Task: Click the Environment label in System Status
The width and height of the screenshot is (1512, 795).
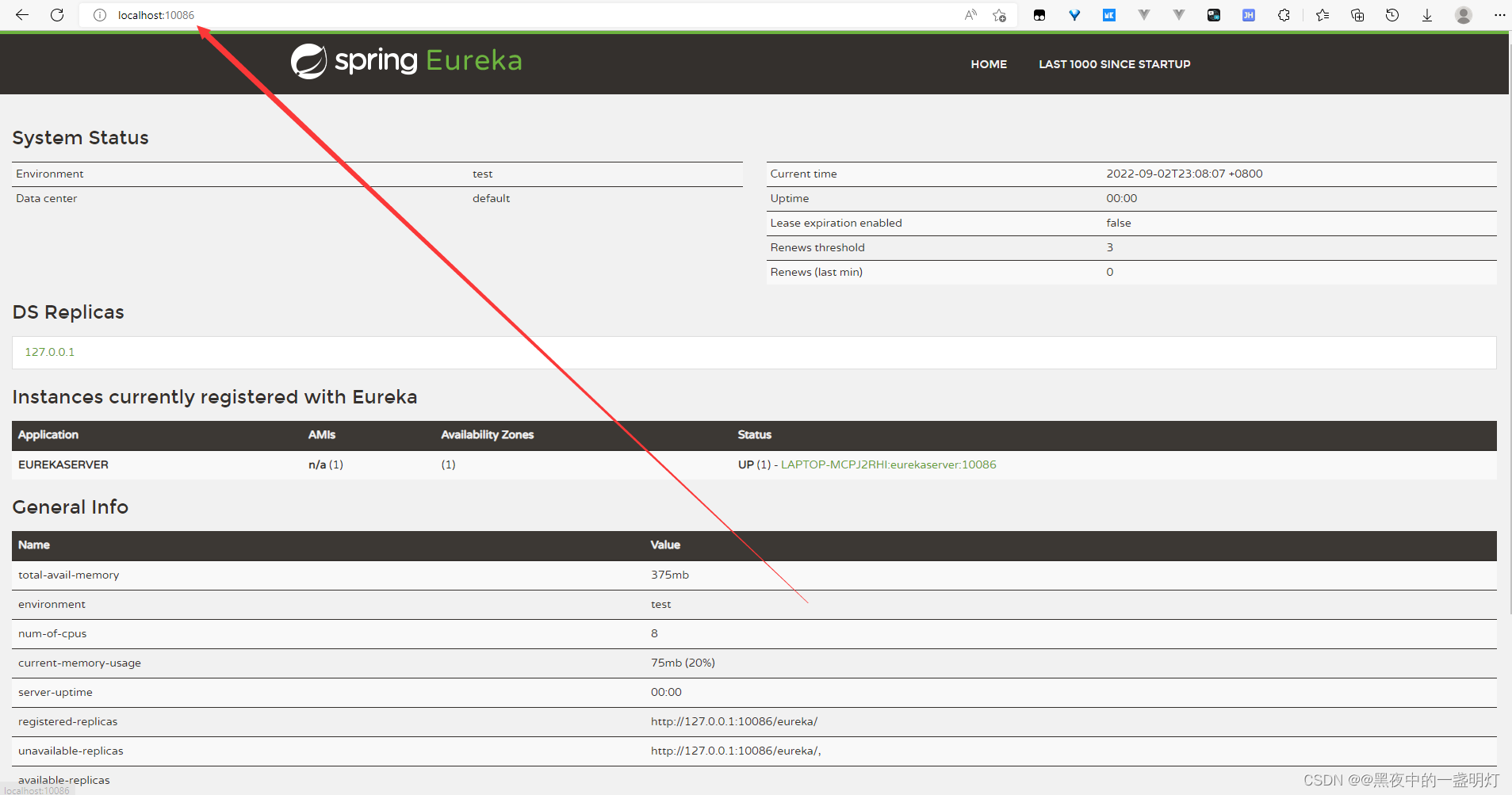Action: (50, 174)
